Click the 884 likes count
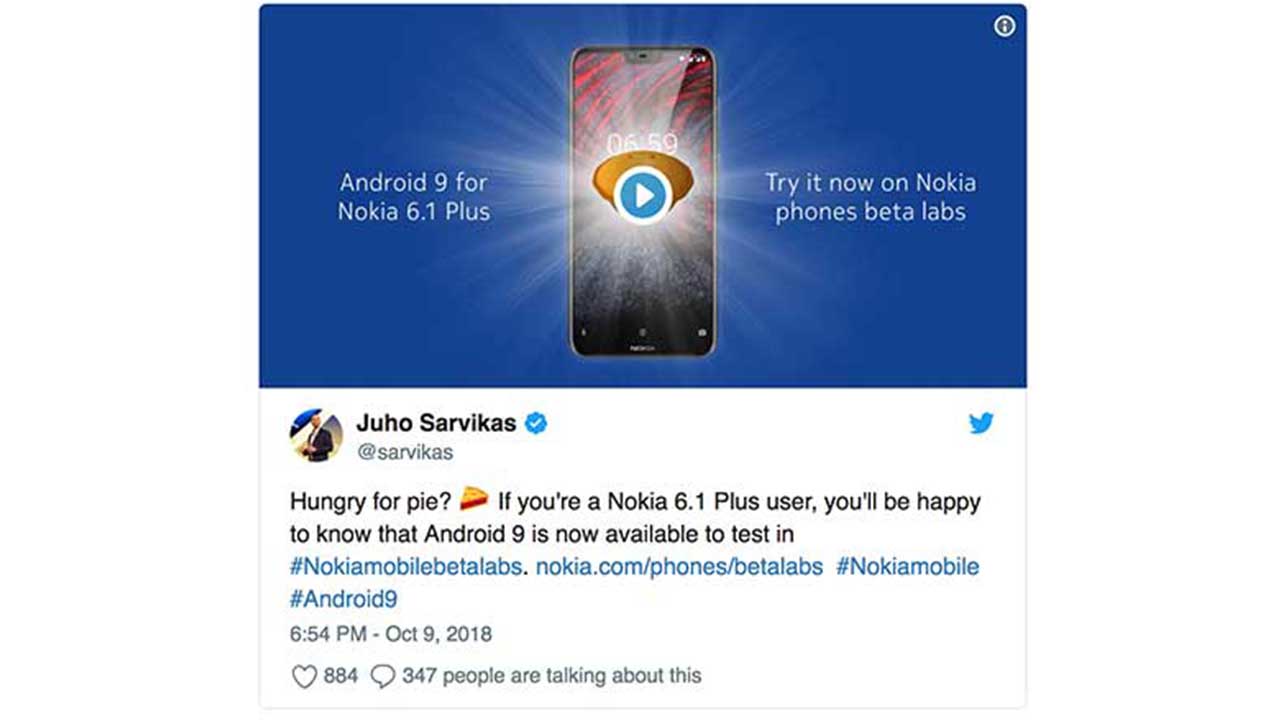 coord(340,677)
